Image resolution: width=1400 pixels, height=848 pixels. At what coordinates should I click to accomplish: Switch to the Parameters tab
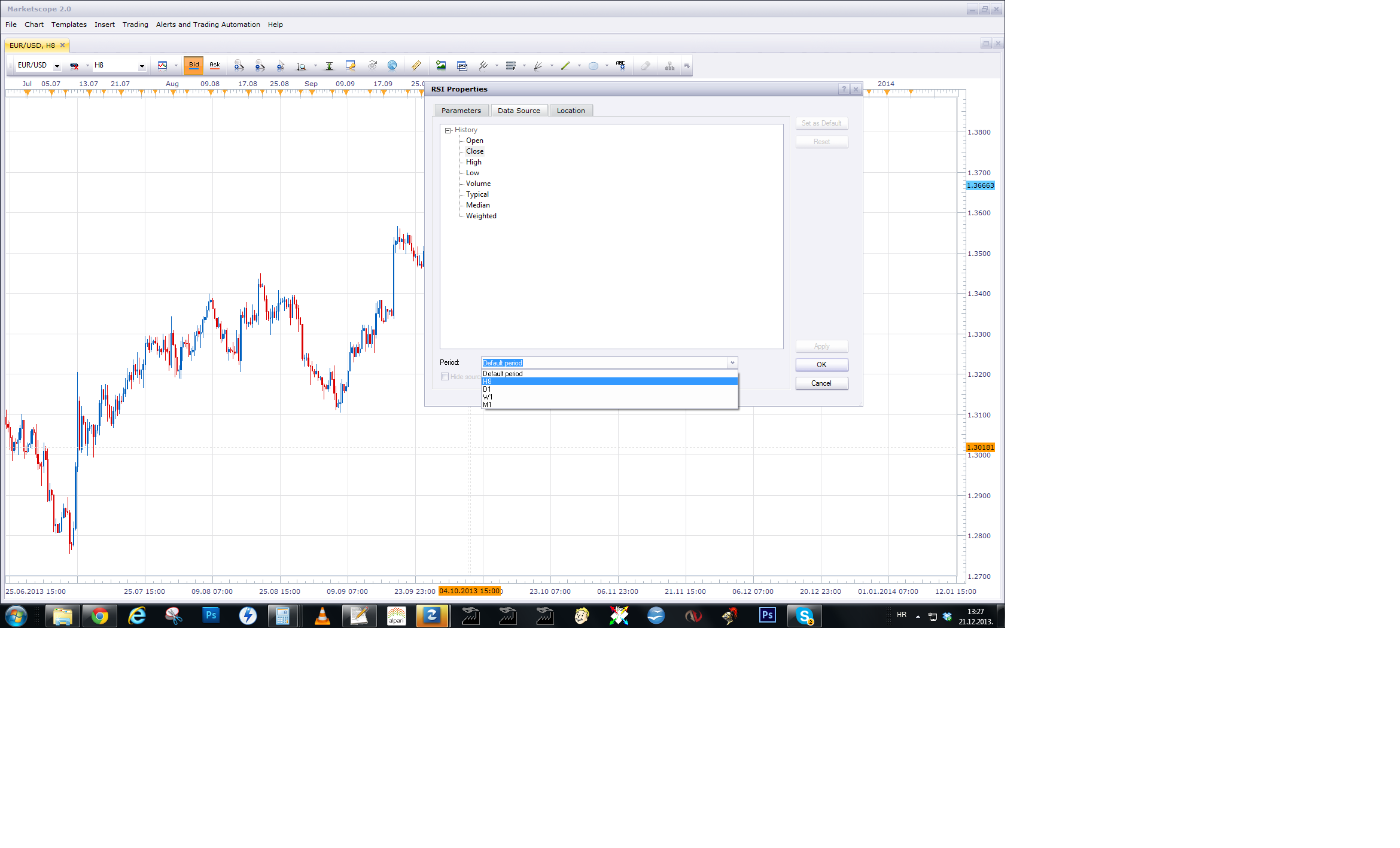(x=461, y=111)
